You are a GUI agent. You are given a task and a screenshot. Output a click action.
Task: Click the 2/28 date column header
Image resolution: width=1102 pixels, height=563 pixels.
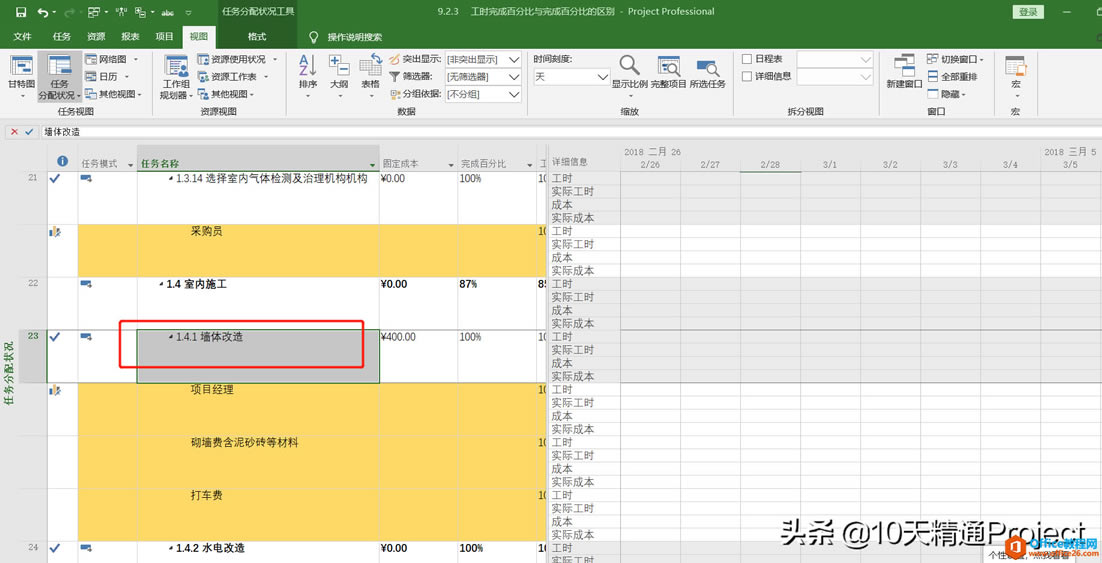(x=770, y=164)
